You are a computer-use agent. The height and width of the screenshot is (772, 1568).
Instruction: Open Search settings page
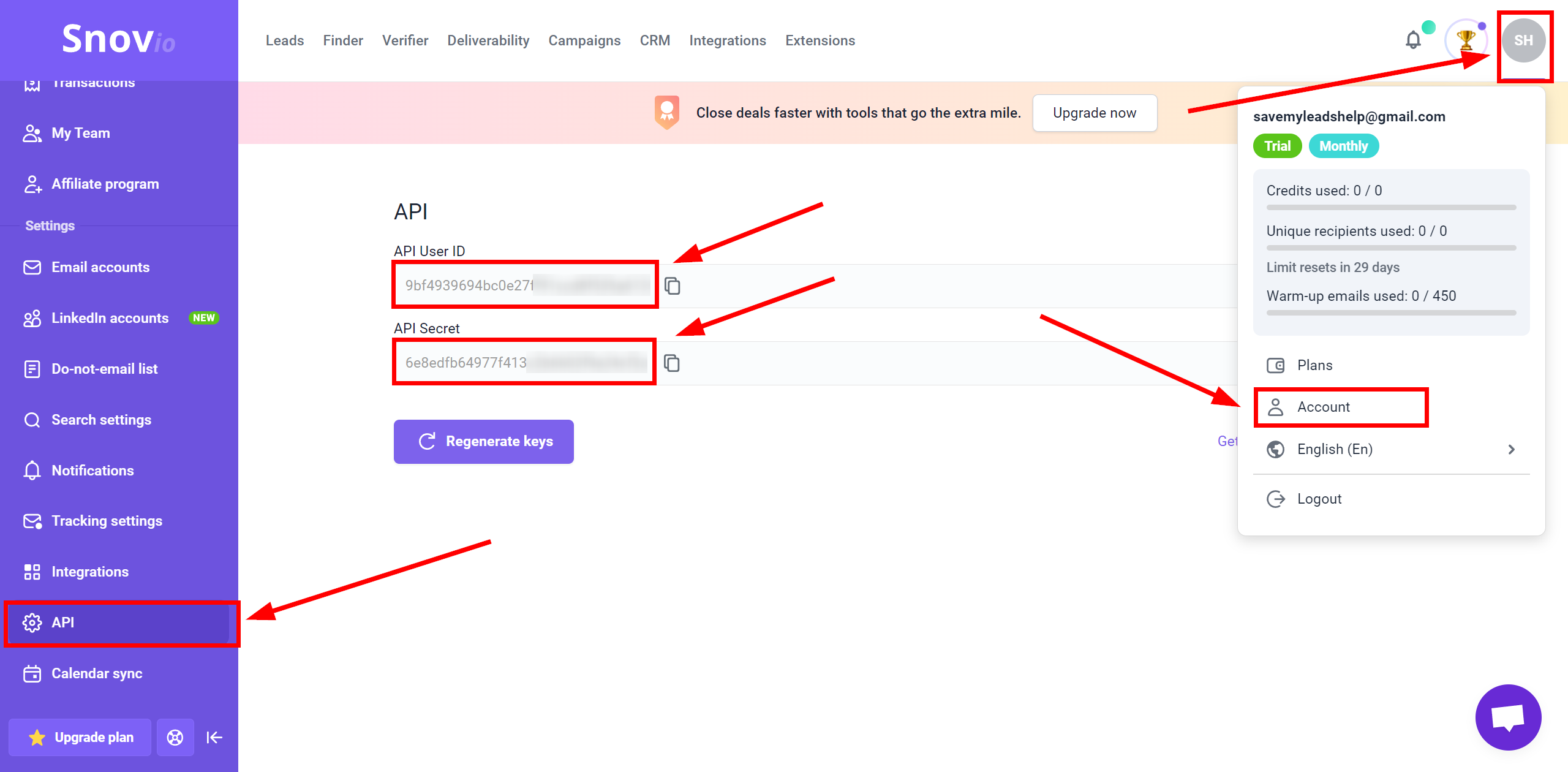point(119,420)
